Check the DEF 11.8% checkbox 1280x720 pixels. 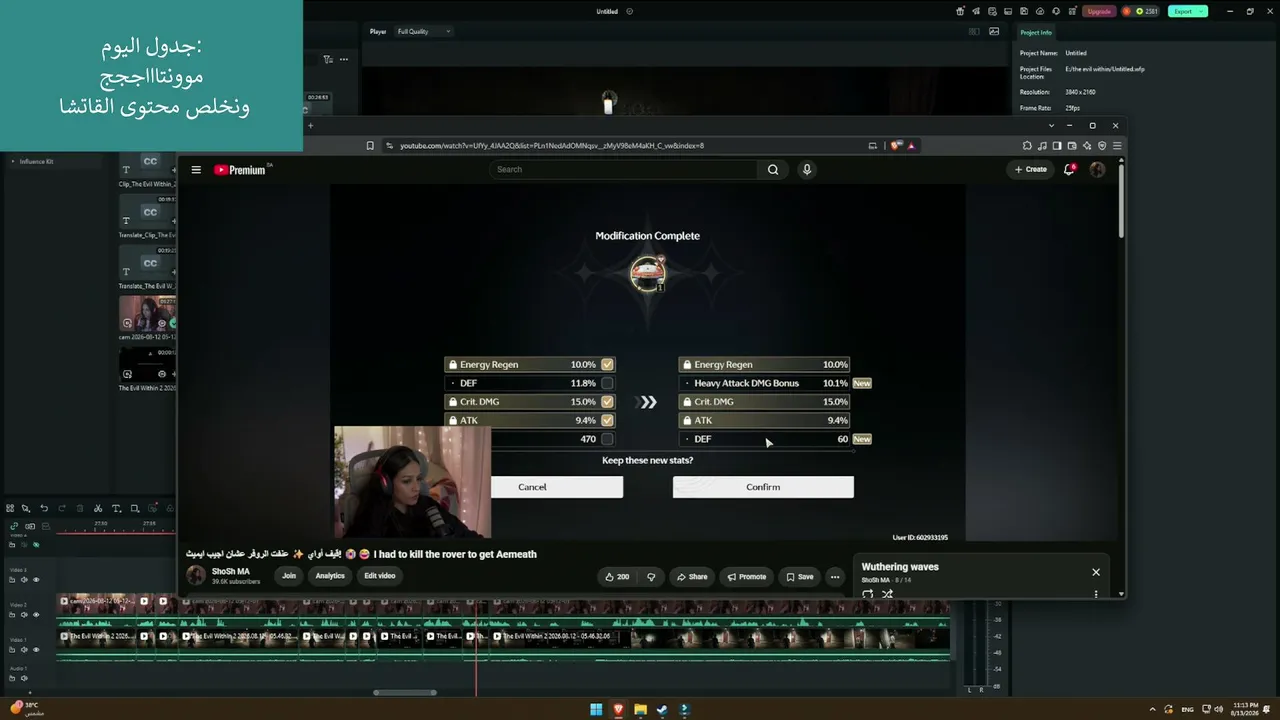(607, 383)
